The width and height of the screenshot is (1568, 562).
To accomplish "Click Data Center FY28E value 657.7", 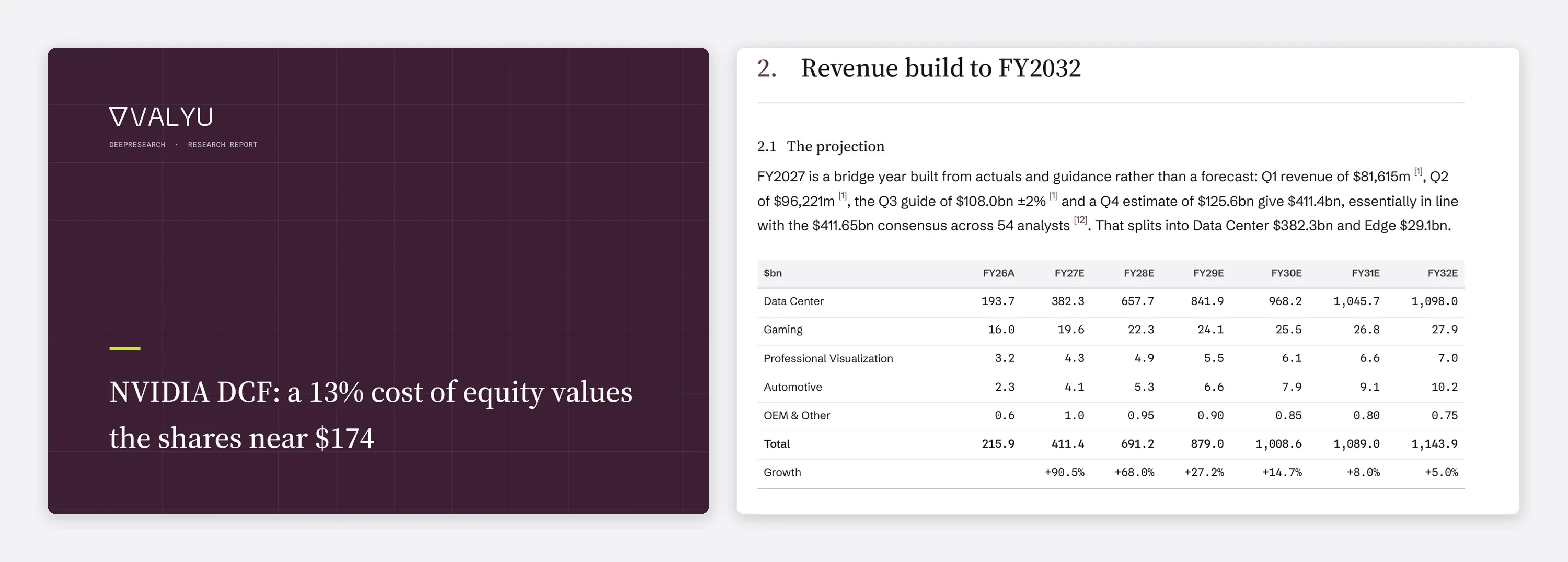I will point(1138,301).
